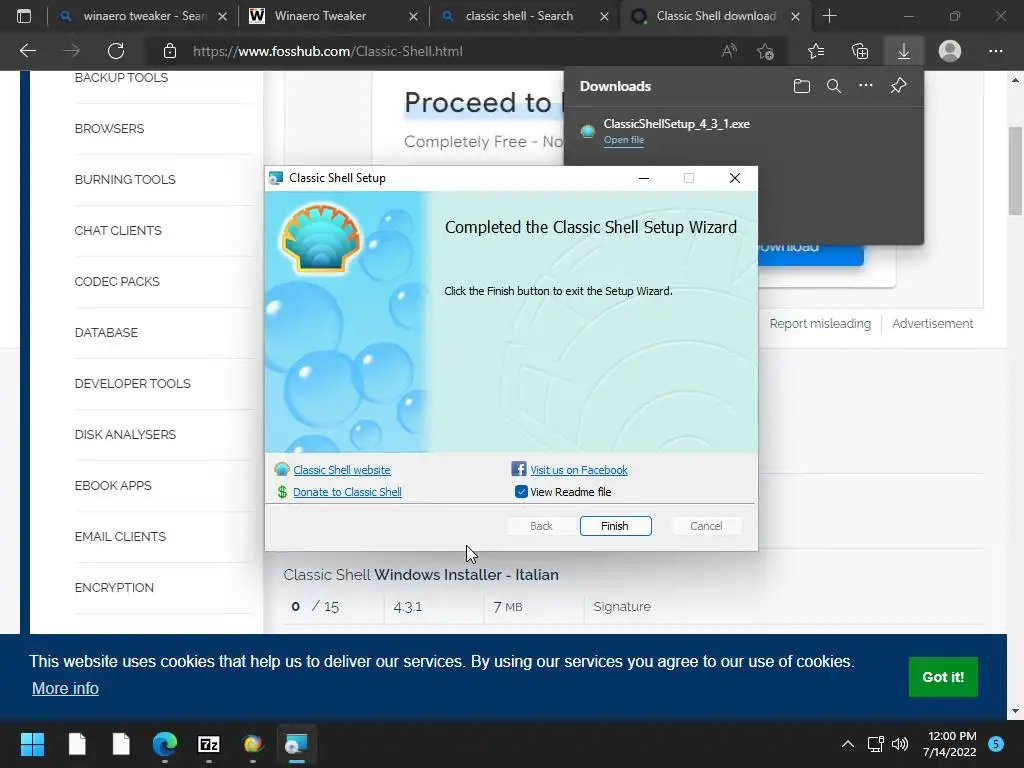Close the classic shell Search tab

604,16
